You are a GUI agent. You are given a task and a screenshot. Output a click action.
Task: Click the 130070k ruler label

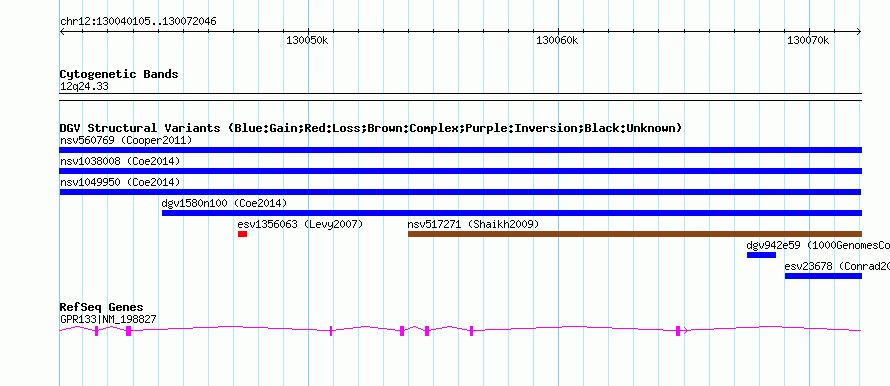[808, 40]
